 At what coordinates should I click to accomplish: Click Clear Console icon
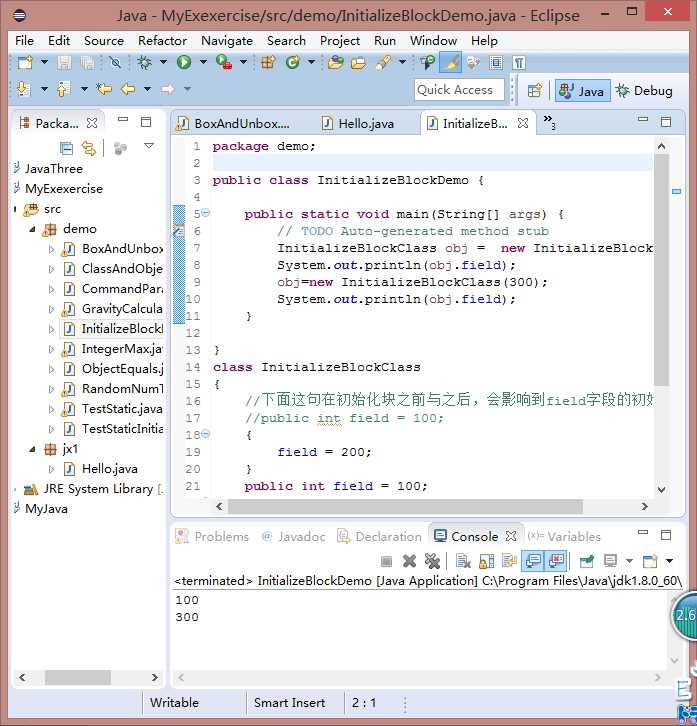pos(463,561)
